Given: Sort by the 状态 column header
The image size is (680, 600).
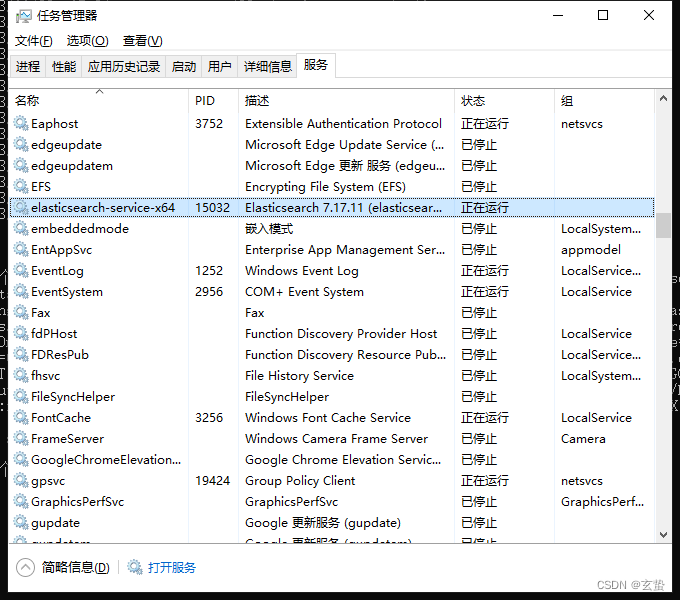Looking at the screenshot, I should 504,101.
